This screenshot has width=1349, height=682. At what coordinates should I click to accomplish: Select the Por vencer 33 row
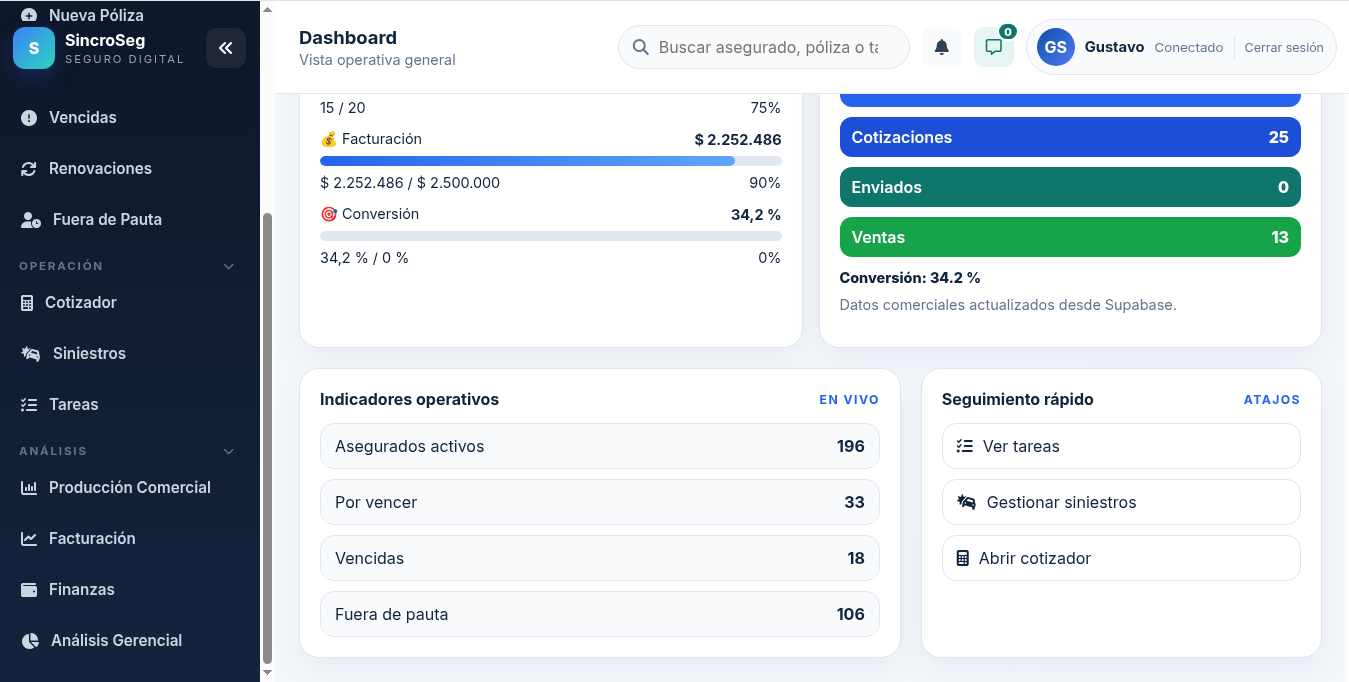click(600, 502)
